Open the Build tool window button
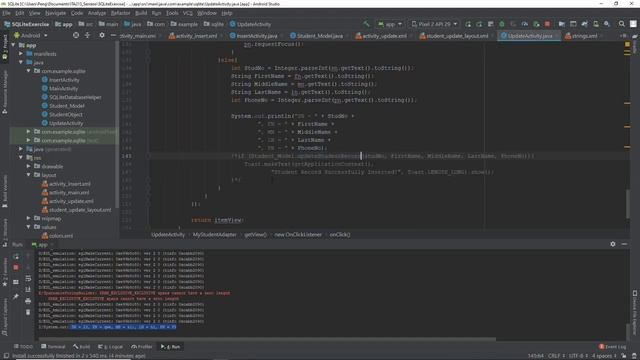The height and width of the screenshot is (360, 640). pyautogui.click(x=82, y=347)
